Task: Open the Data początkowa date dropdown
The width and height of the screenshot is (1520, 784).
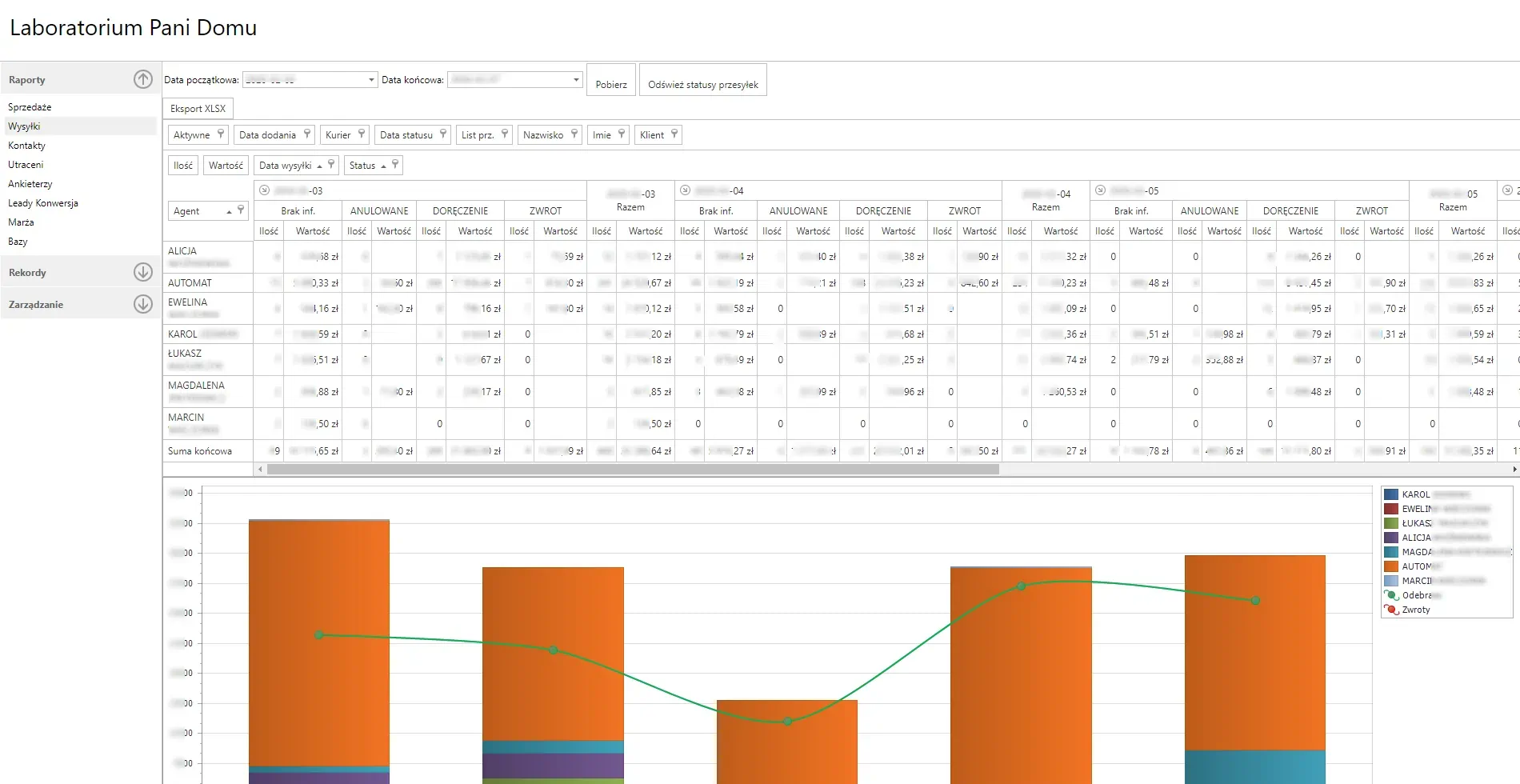Action: [371, 80]
